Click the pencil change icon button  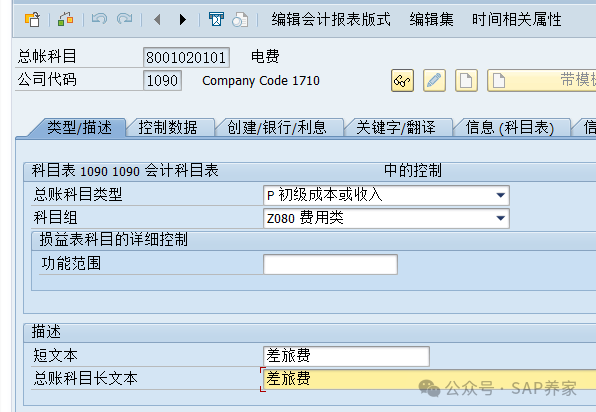click(434, 81)
